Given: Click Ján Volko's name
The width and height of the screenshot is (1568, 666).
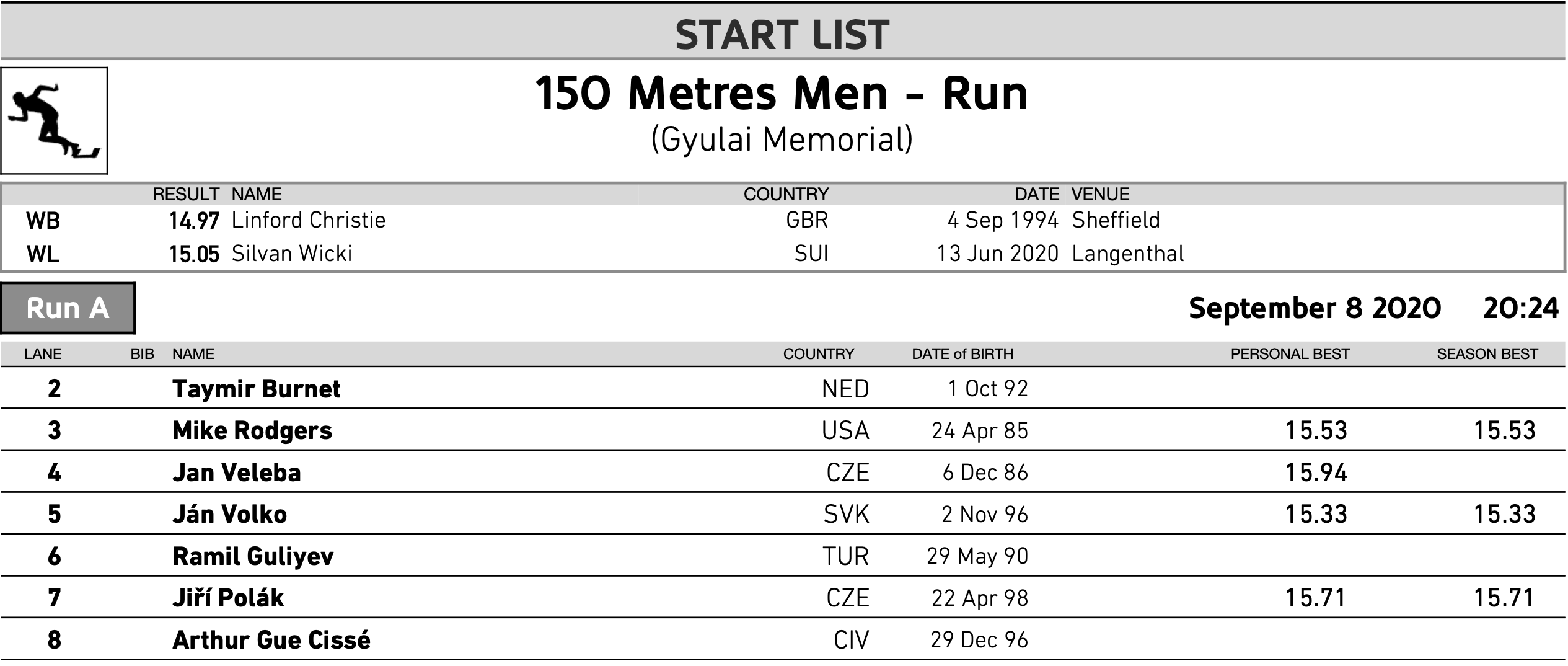Looking at the screenshot, I should [x=230, y=514].
